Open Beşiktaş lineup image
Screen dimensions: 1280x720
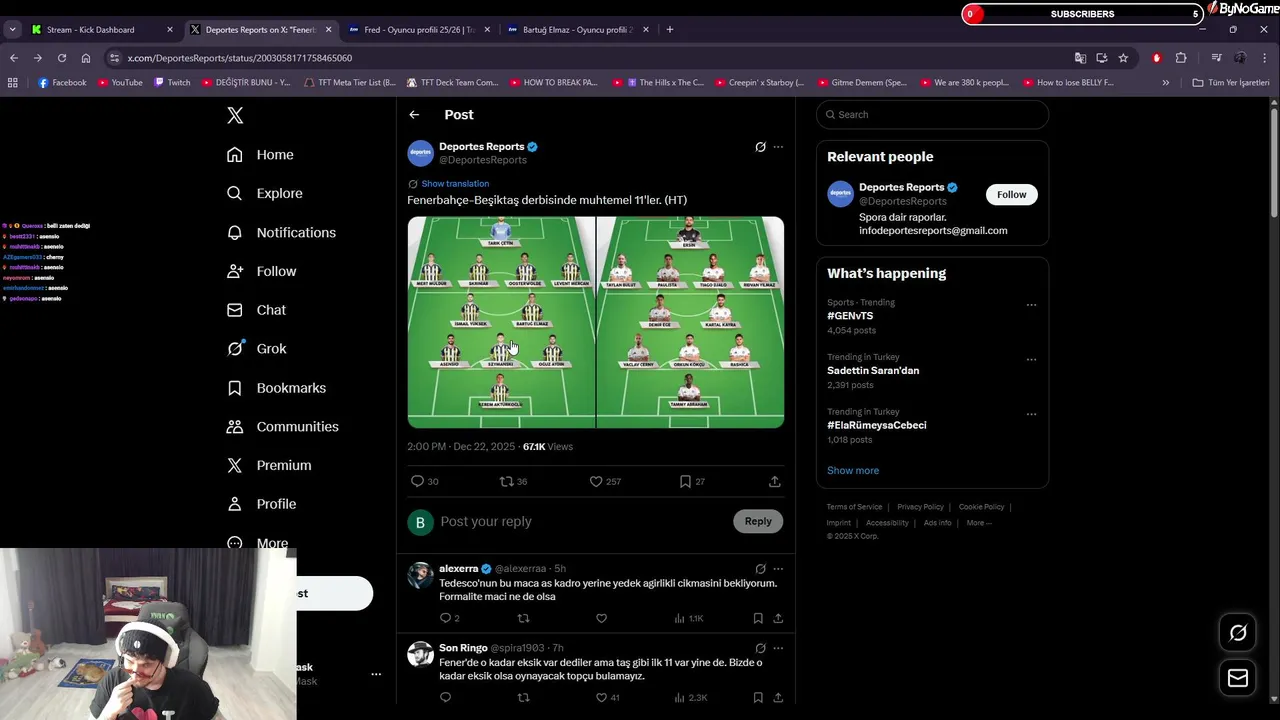coord(690,322)
